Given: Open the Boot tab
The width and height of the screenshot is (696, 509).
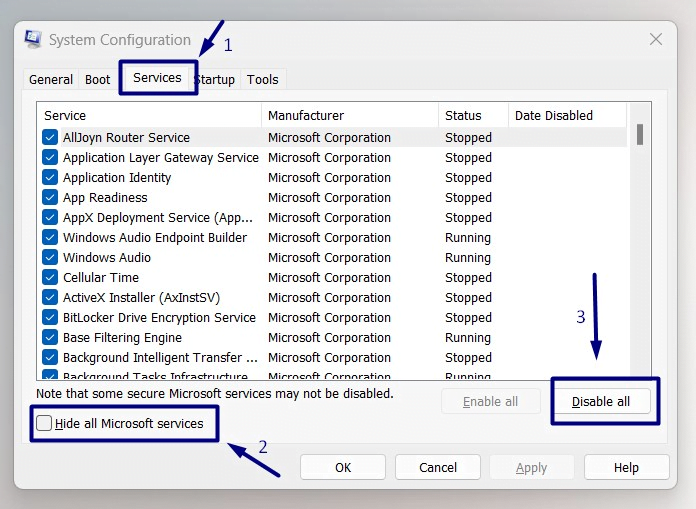Looking at the screenshot, I should pos(98,80).
